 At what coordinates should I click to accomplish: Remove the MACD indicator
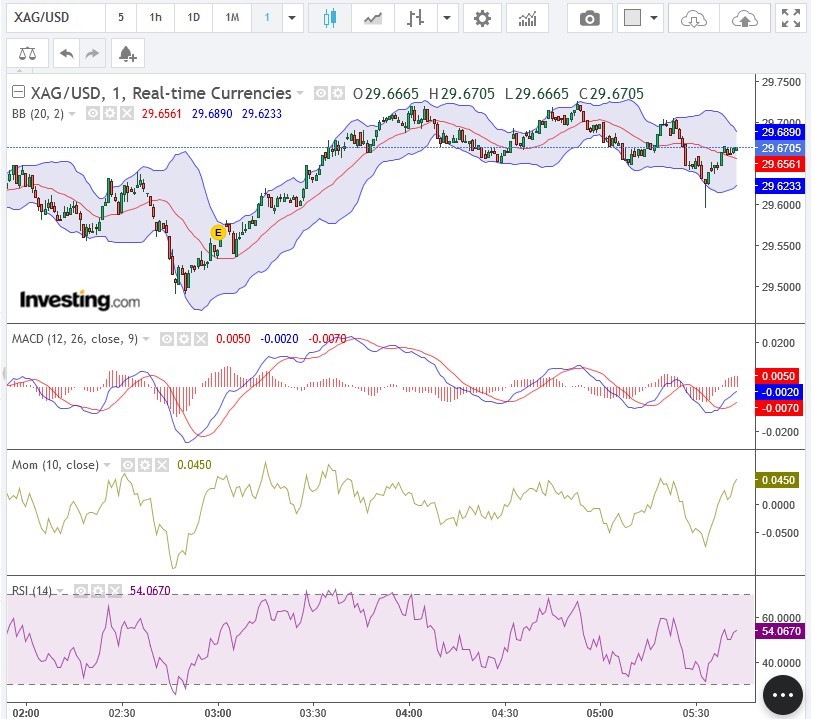[x=201, y=339]
